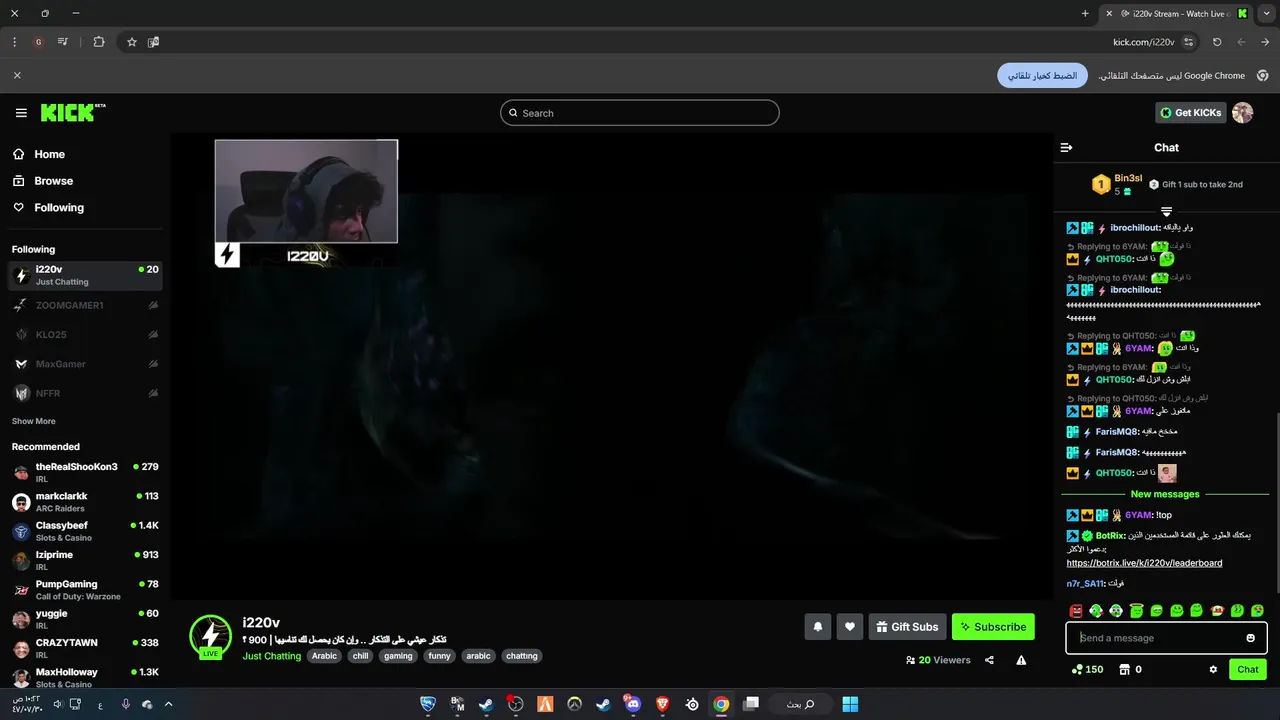
Task: Collapse the chat panel with arrow icon
Action: point(1066,147)
